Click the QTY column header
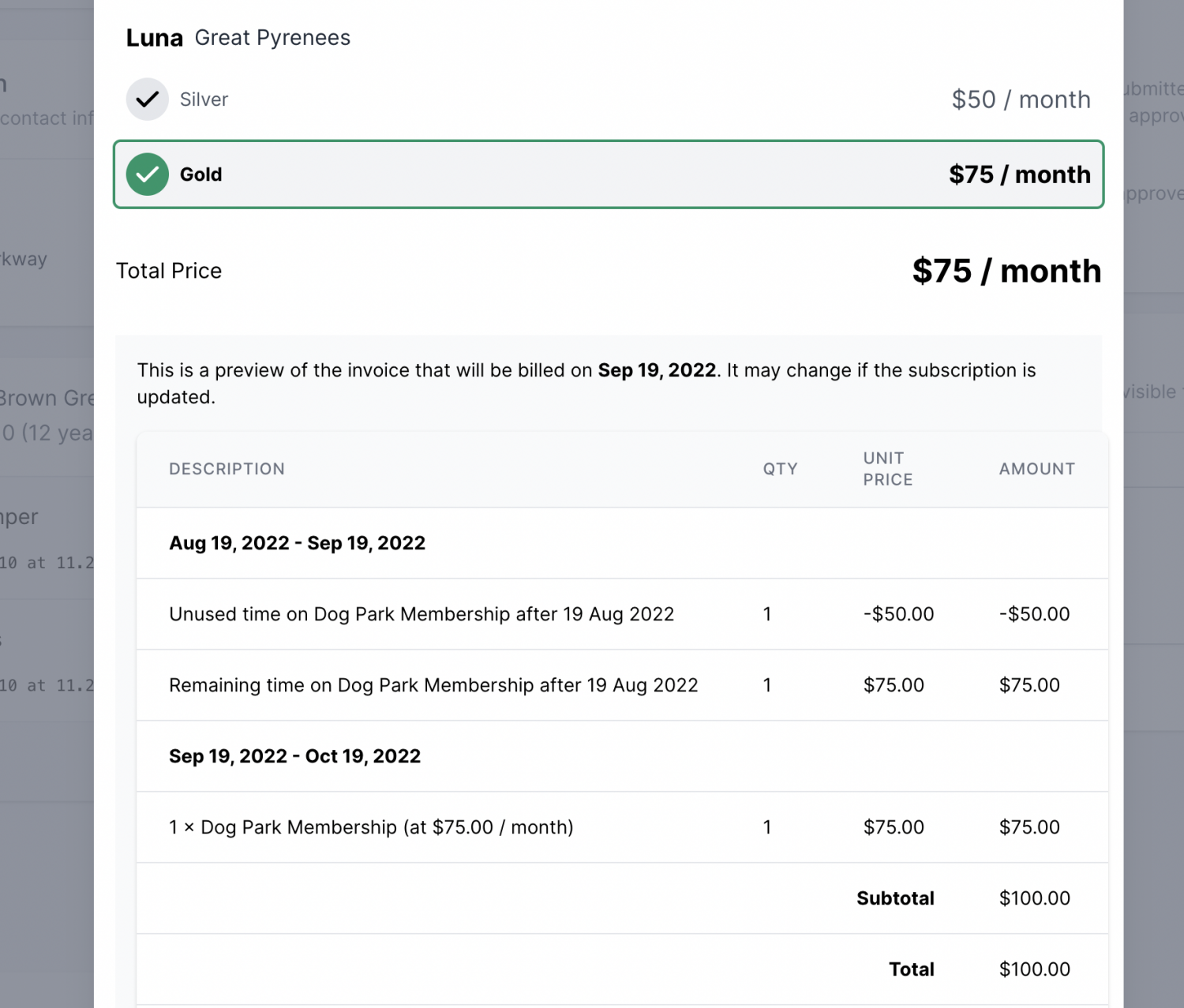Viewport: 1184px width, 1008px height. [780, 469]
